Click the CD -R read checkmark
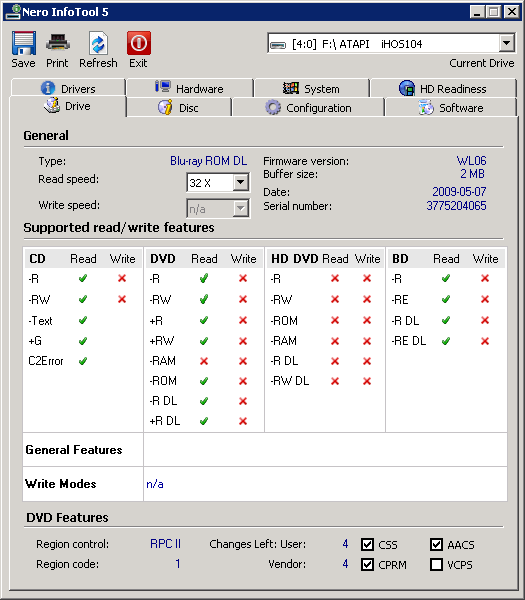This screenshot has height=600, width=525. click(83, 278)
